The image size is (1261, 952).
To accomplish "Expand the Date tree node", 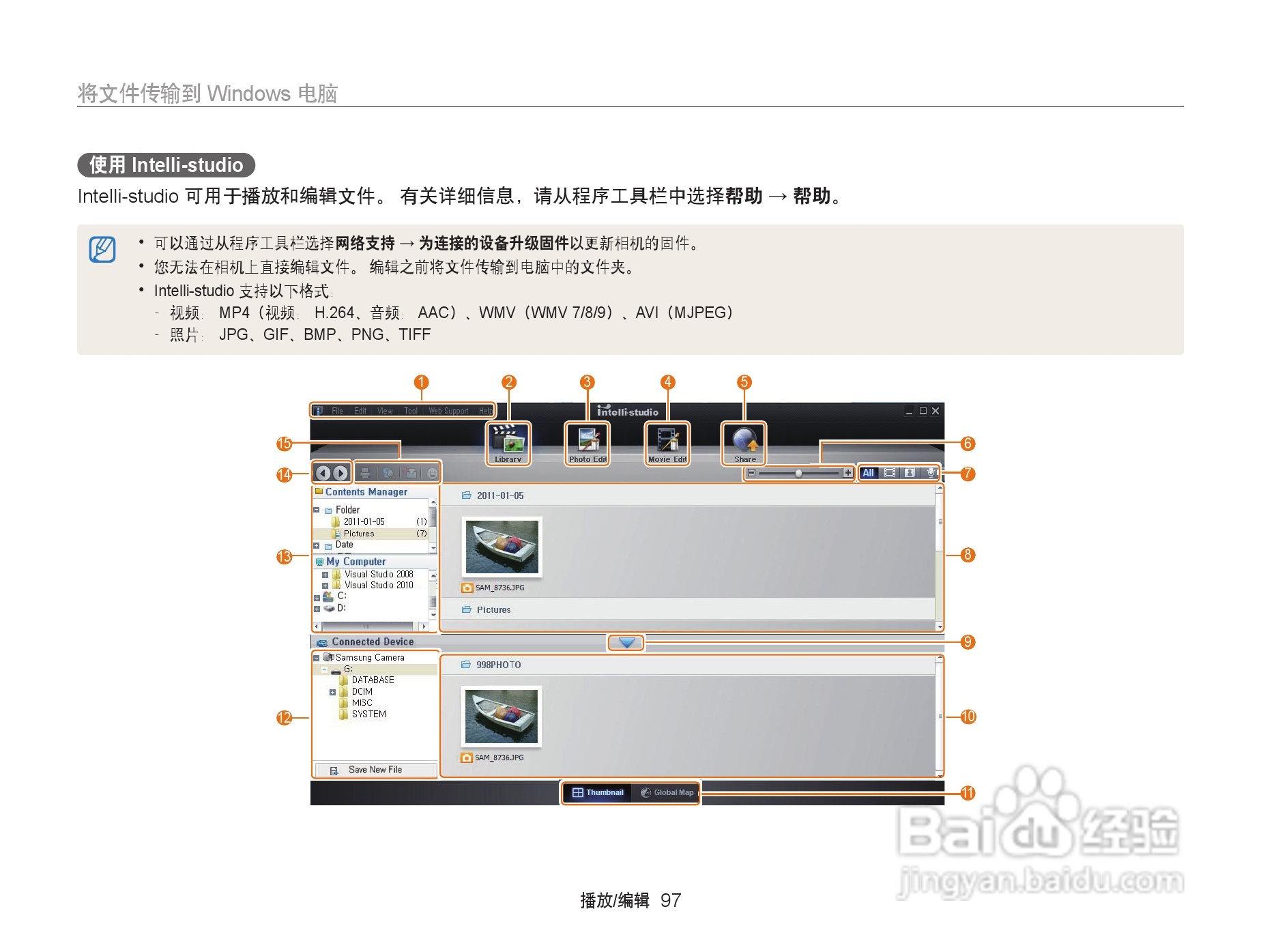I will click(x=317, y=545).
